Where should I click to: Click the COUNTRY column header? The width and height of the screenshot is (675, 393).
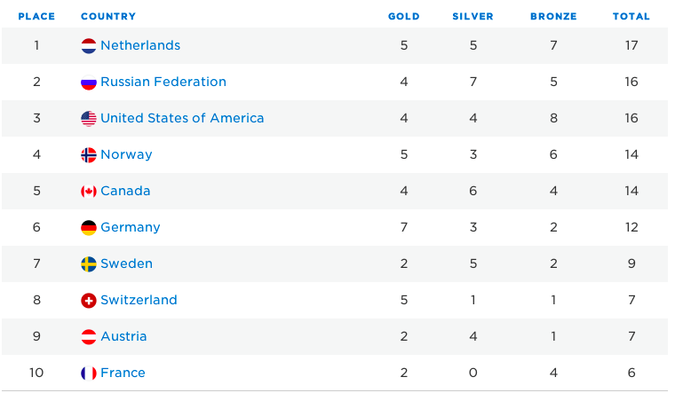[x=108, y=16]
